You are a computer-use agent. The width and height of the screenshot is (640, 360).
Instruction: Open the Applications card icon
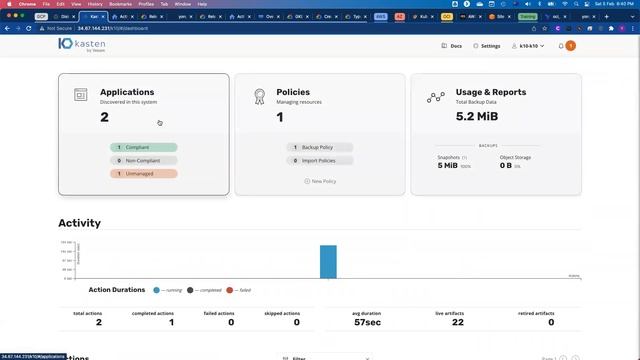click(x=81, y=94)
